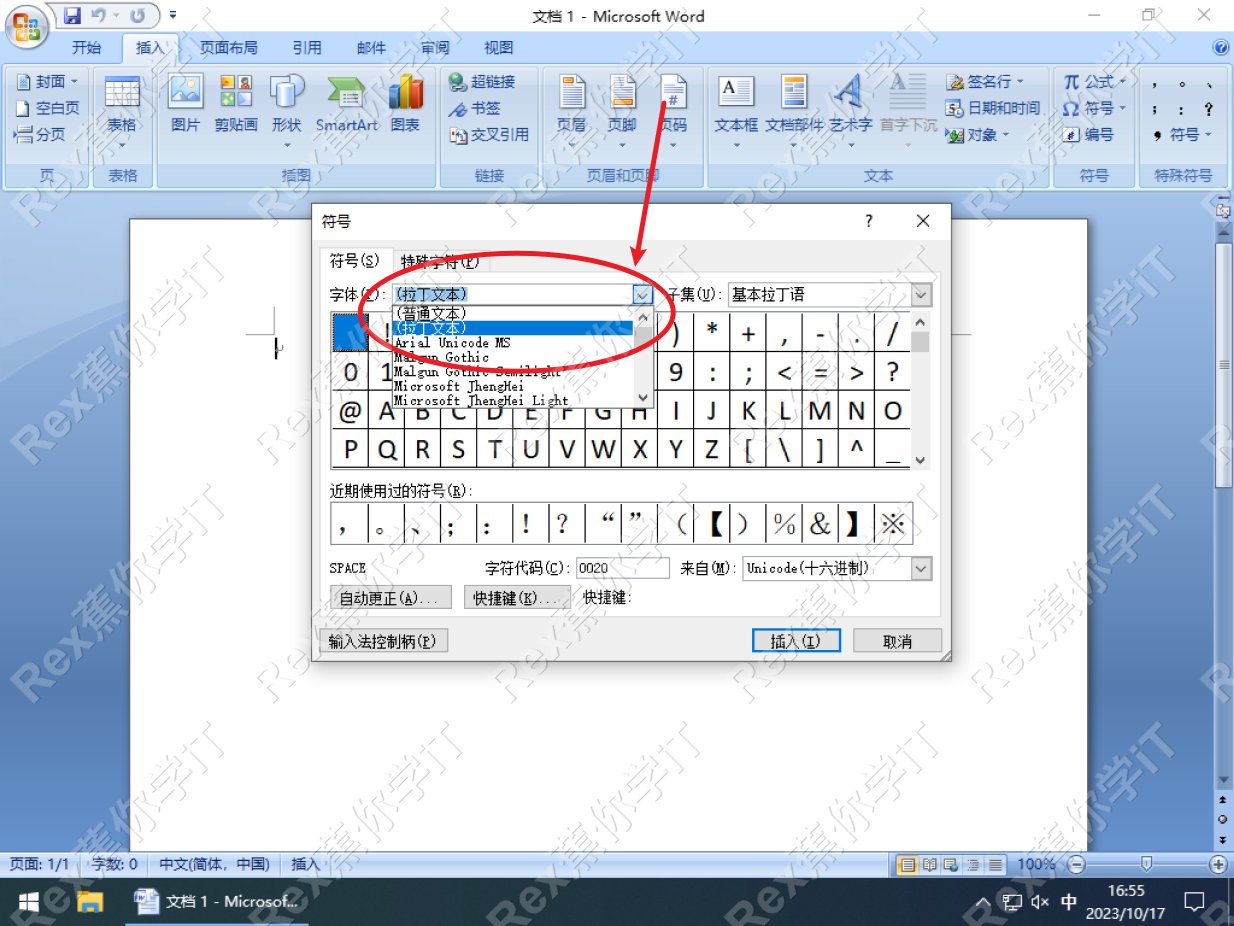The height and width of the screenshot is (926, 1234).
Task: Open the 来自 Unicode encoding dropdown
Action: click(919, 568)
